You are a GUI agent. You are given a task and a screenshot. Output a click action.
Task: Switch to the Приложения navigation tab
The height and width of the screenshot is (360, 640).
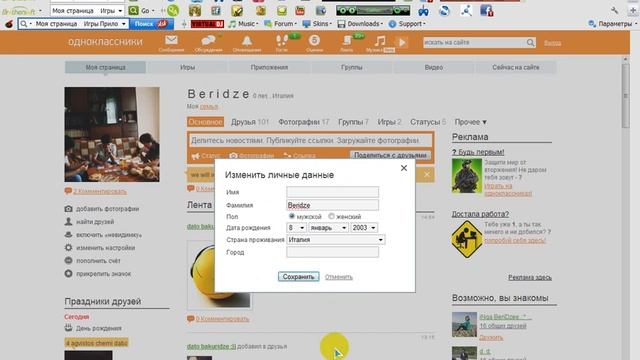(x=269, y=67)
